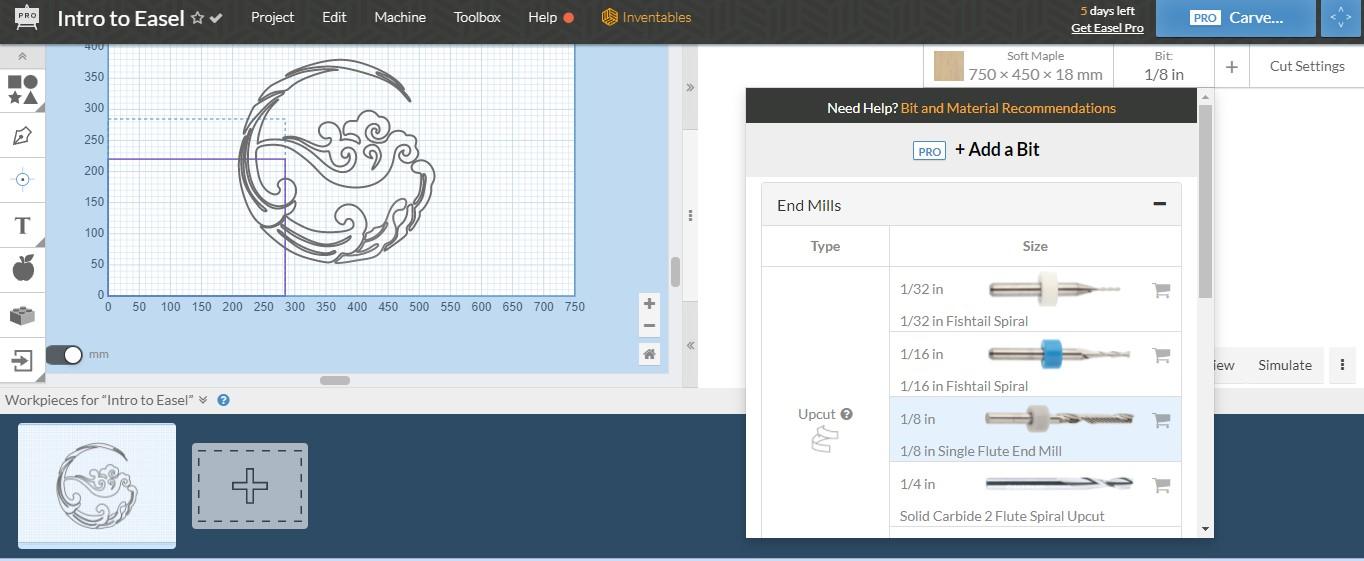Open the Soft Maple material dimensions selector
The image size is (1364, 561).
[x=1018, y=67]
